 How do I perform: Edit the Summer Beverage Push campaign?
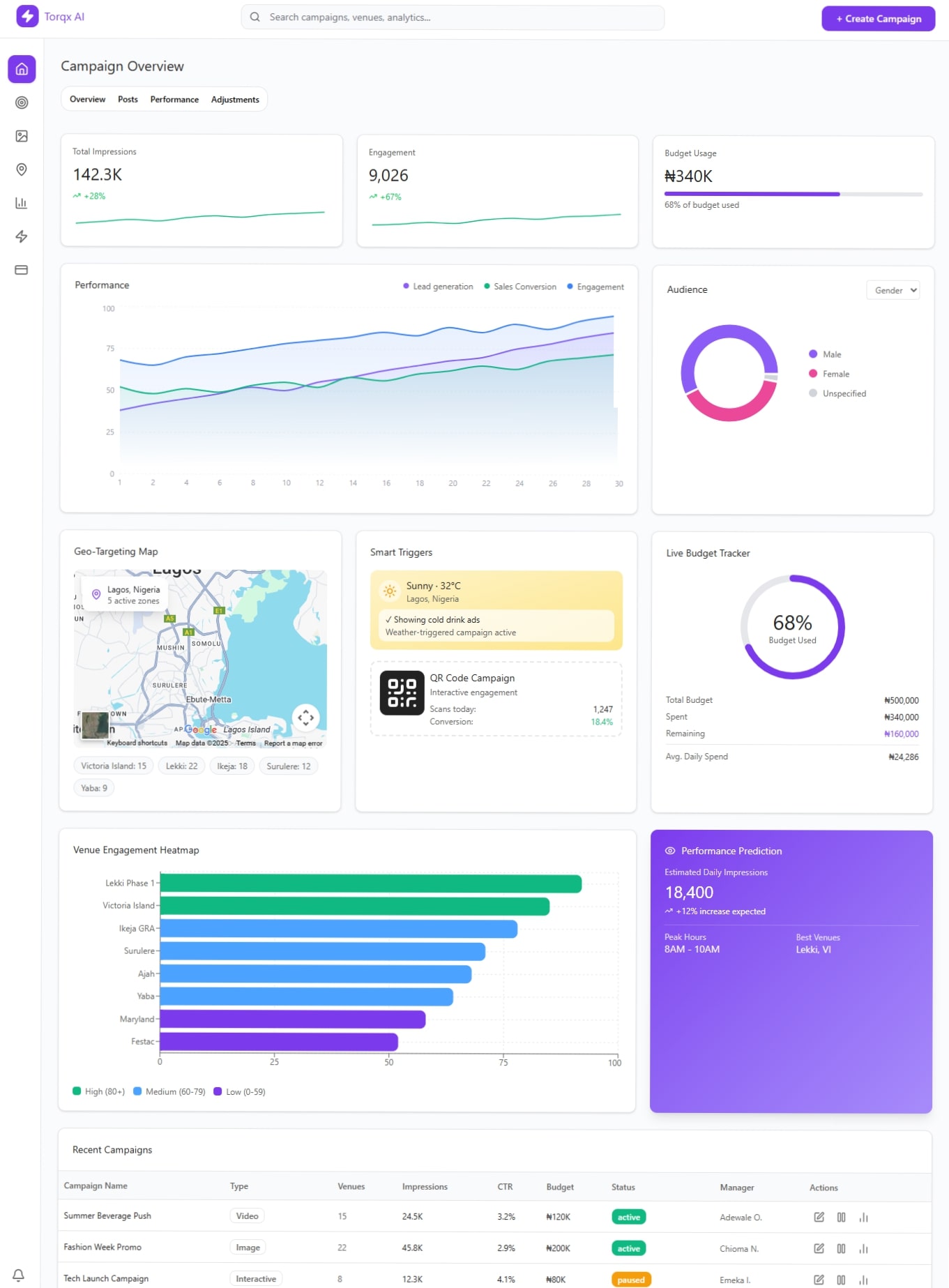819,1217
